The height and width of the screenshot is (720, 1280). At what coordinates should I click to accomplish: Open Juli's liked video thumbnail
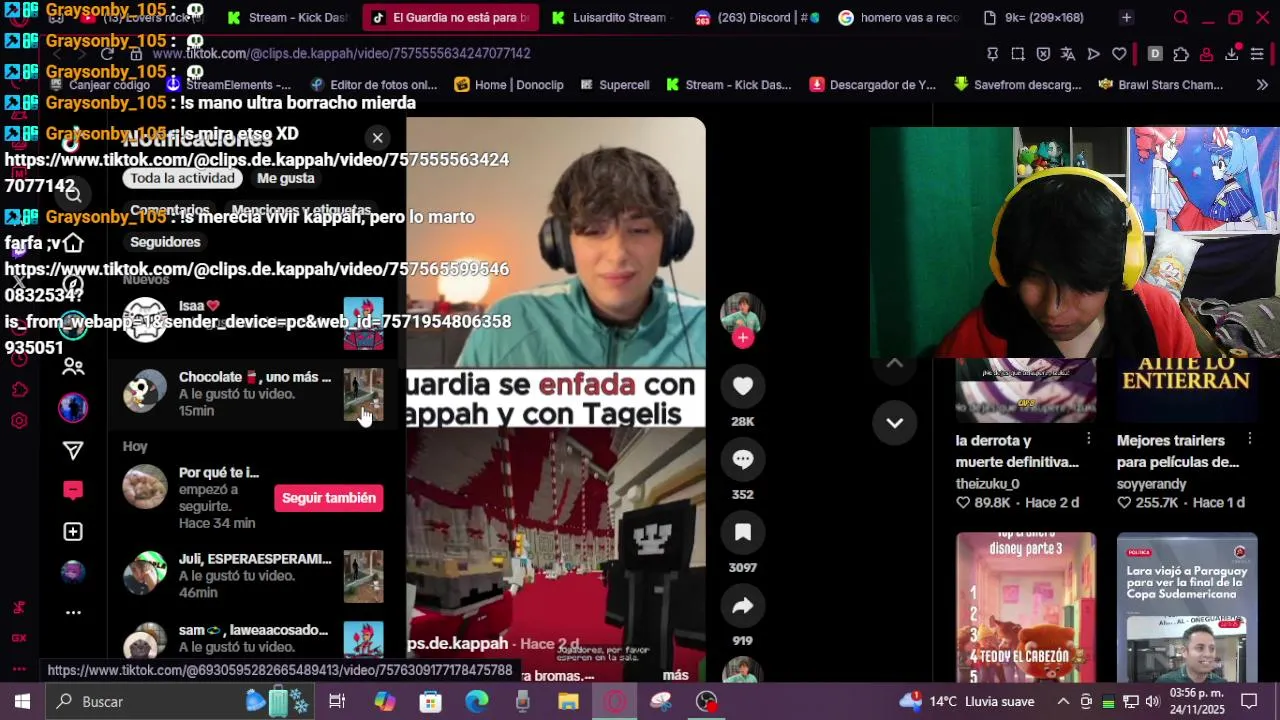363,576
